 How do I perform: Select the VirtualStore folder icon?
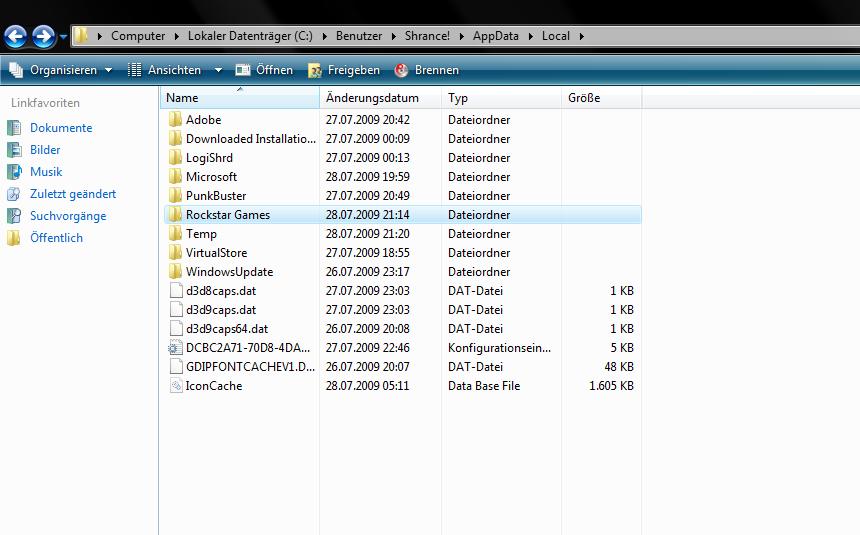[176, 253]
